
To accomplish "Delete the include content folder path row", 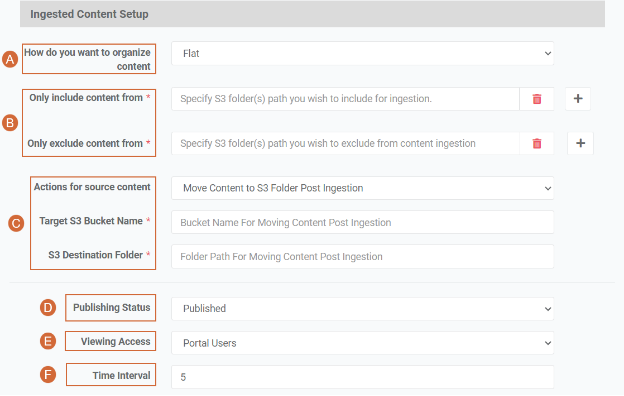I will (x=536, y=99).
